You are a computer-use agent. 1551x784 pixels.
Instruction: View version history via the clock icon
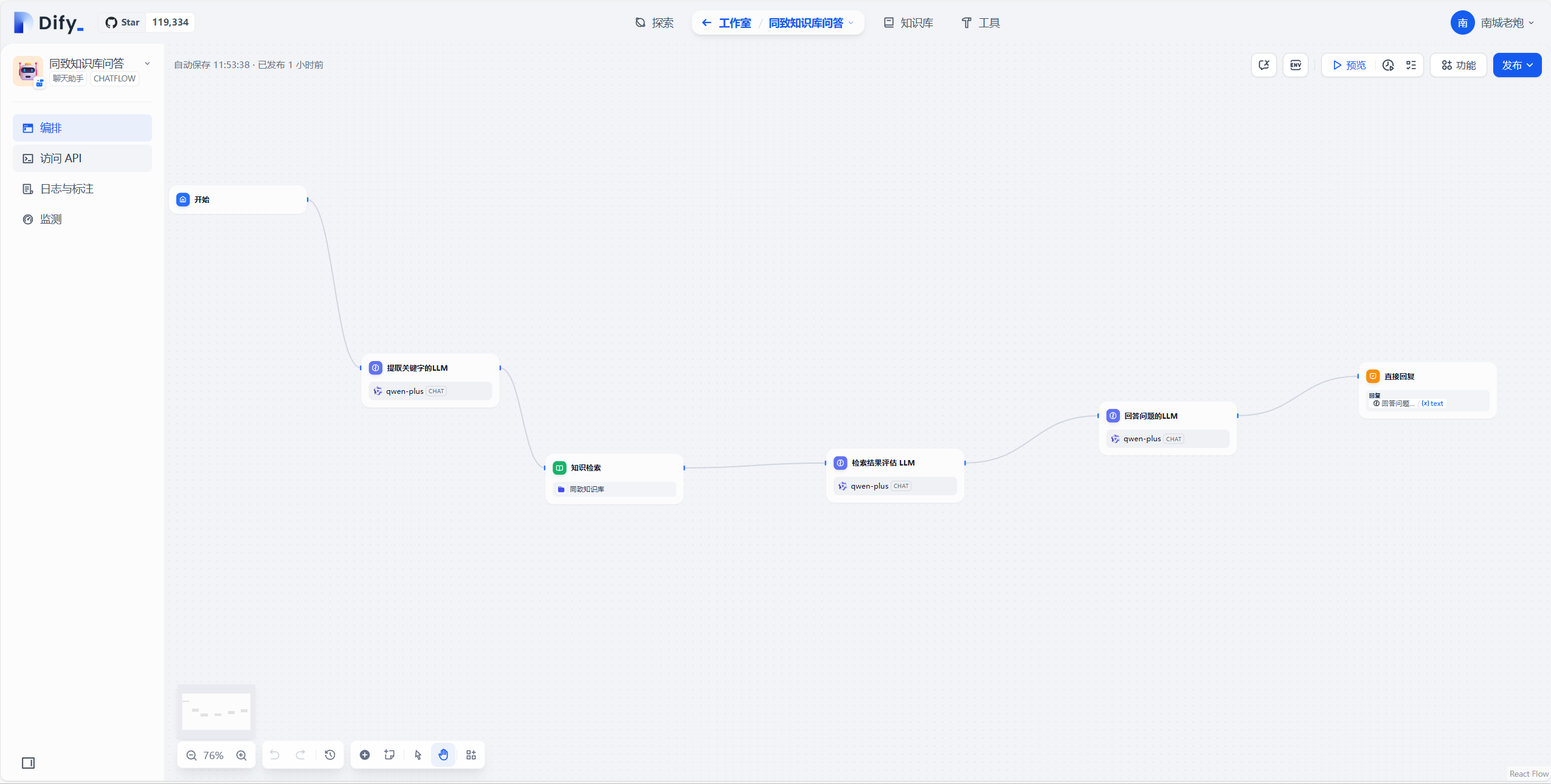point(1387,65)
